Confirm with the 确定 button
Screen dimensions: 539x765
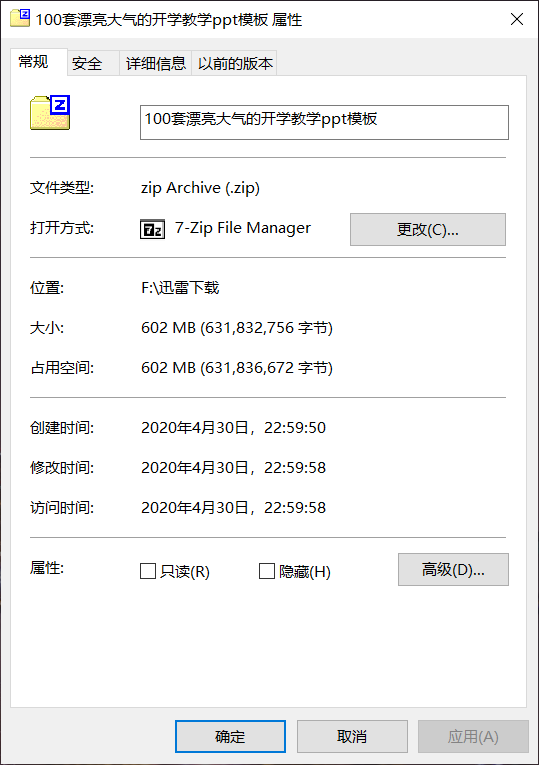coord(230,736)
